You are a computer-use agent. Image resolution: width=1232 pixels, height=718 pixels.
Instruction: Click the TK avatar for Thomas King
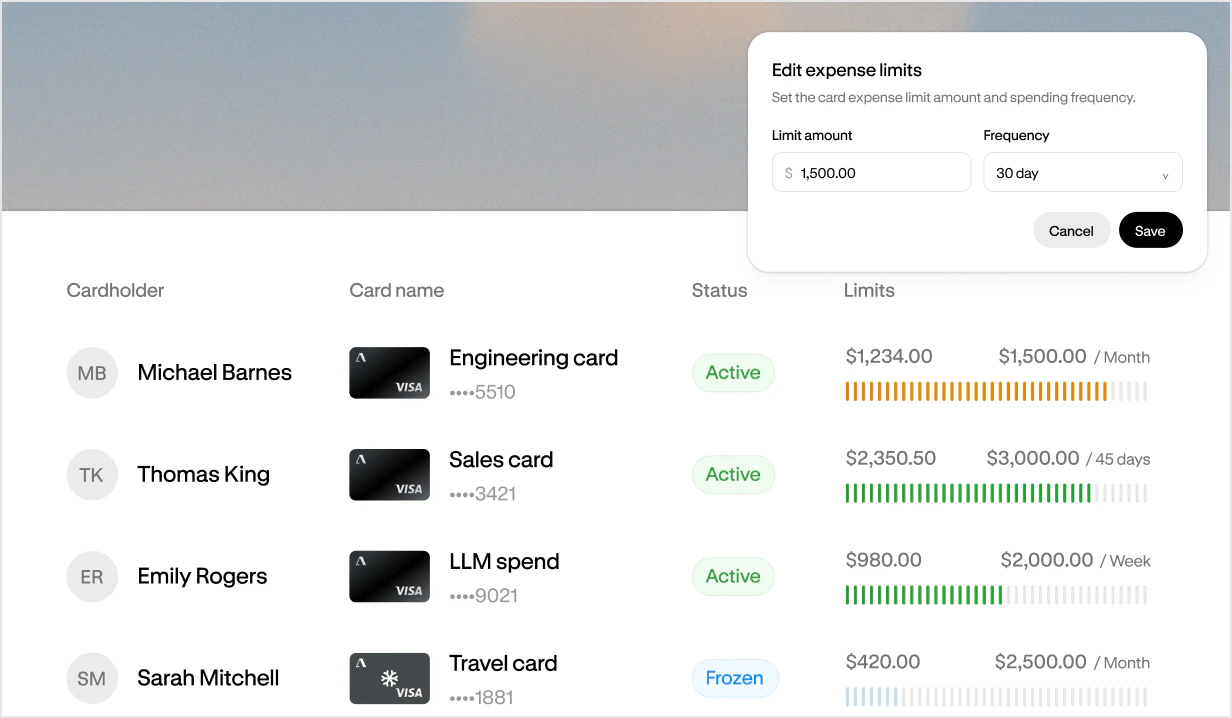(92, 475)
